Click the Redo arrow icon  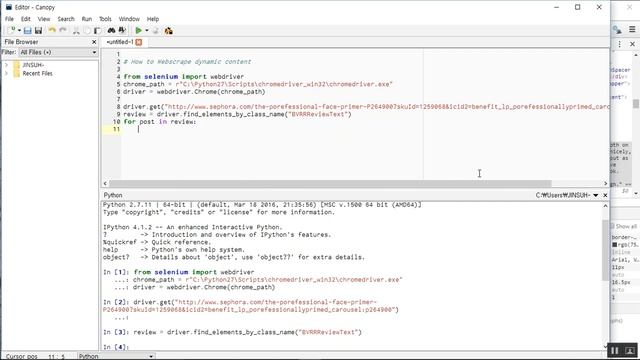(x=63, y=31)
